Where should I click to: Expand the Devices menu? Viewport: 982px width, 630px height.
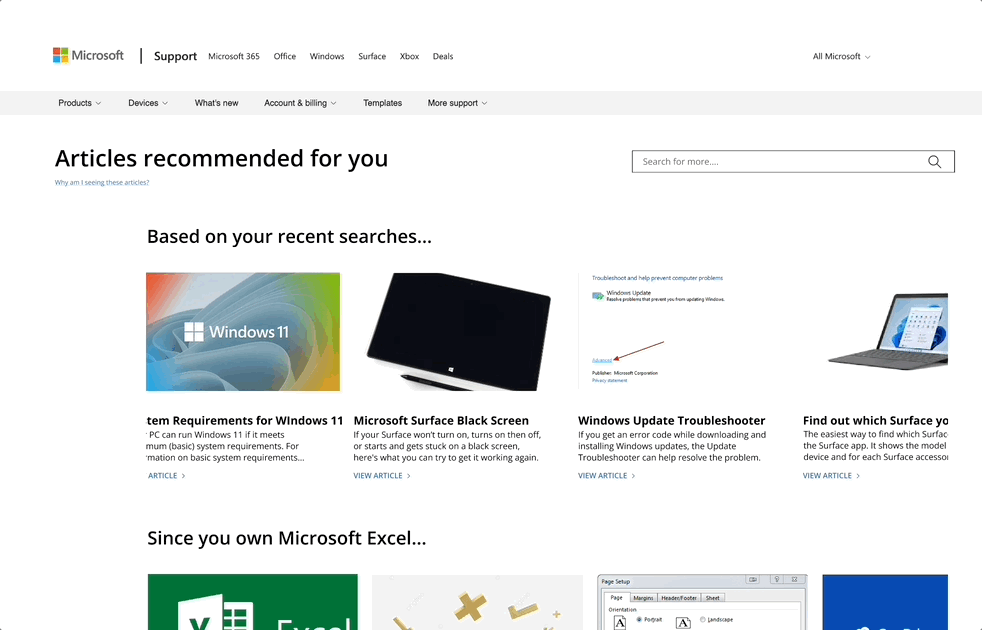[x=147, y=102]
